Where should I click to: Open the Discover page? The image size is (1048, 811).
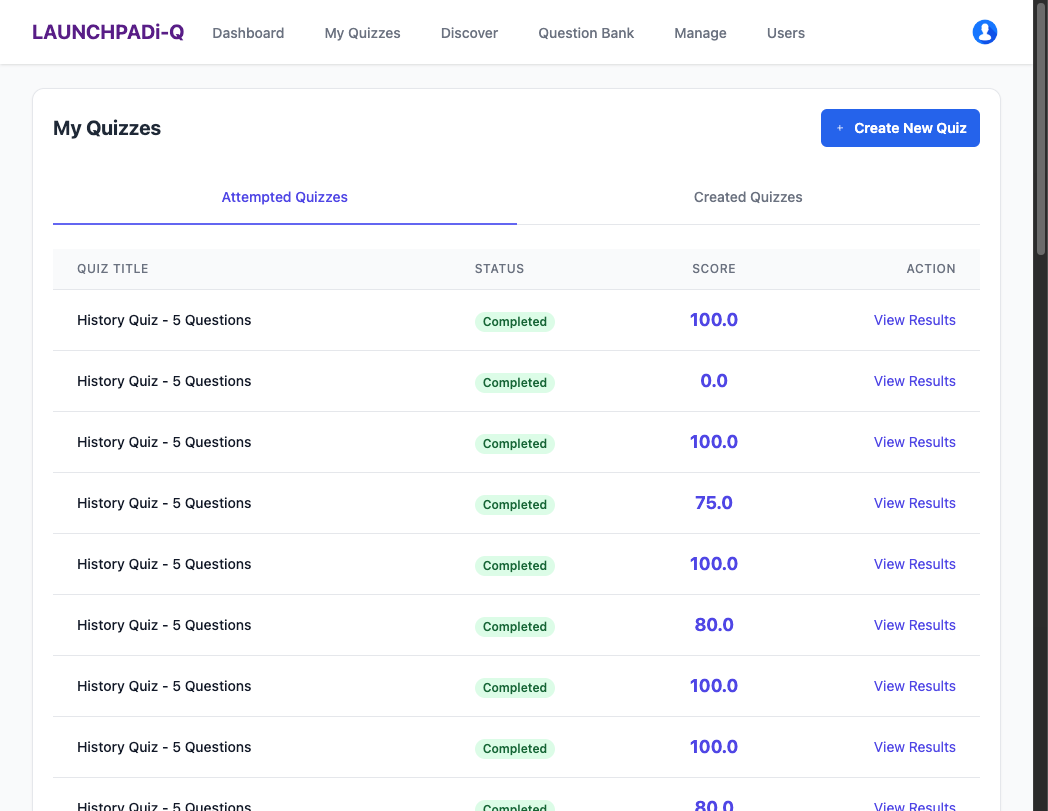(469, 33)
